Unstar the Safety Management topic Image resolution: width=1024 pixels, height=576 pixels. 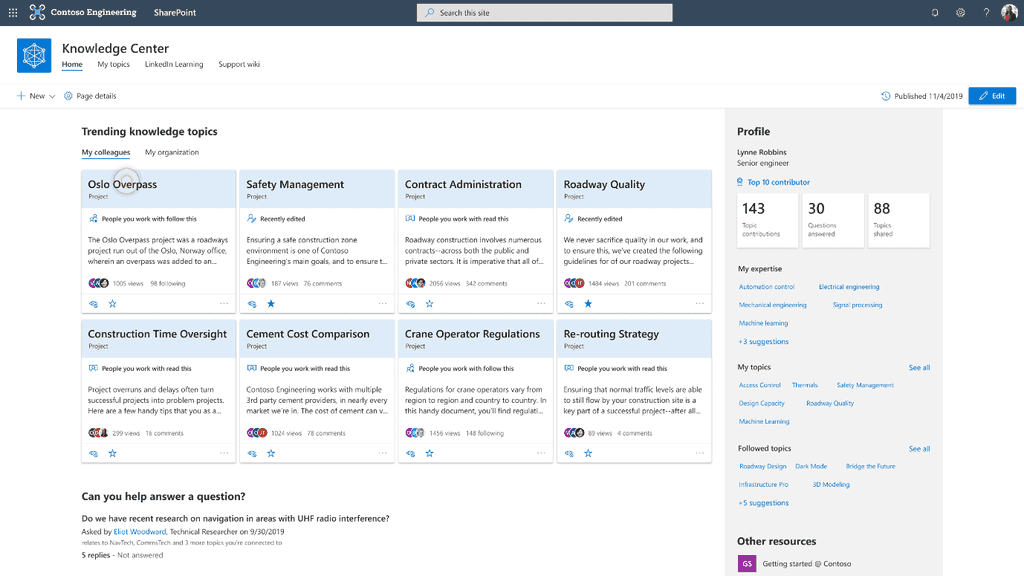271,303
